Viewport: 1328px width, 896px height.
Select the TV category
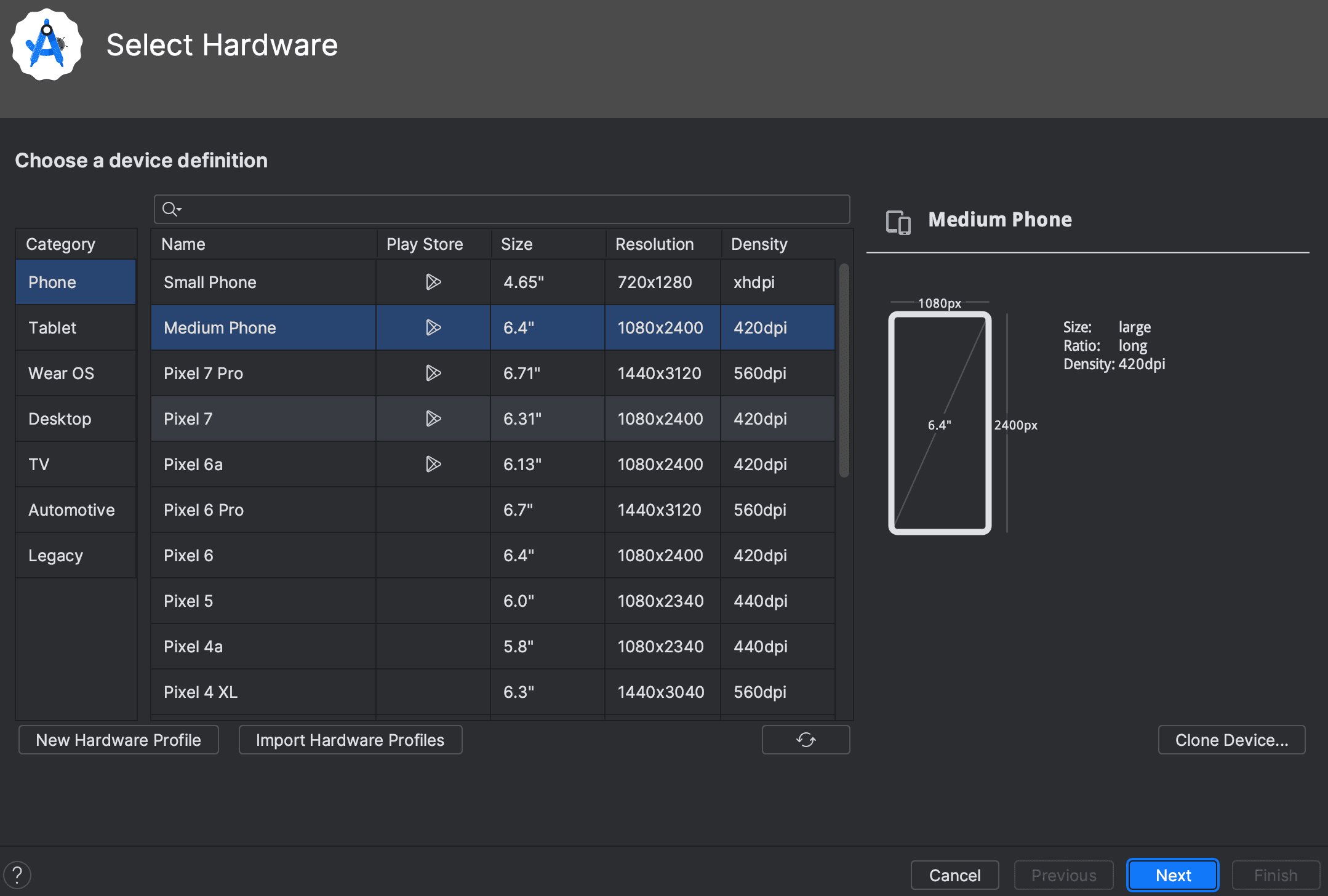76,464
